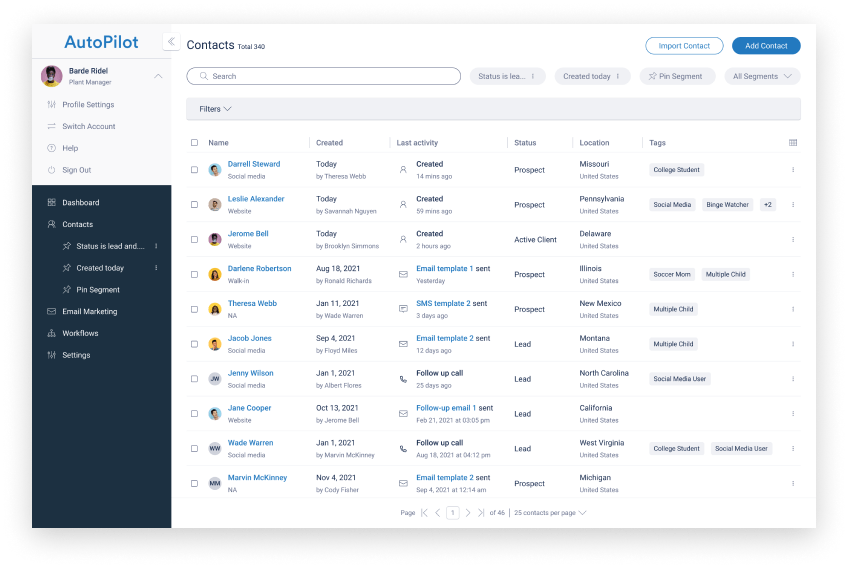
Task: Click Darlene Robertson's avatar
Action: pyautogui.click(x=215, y=274)
